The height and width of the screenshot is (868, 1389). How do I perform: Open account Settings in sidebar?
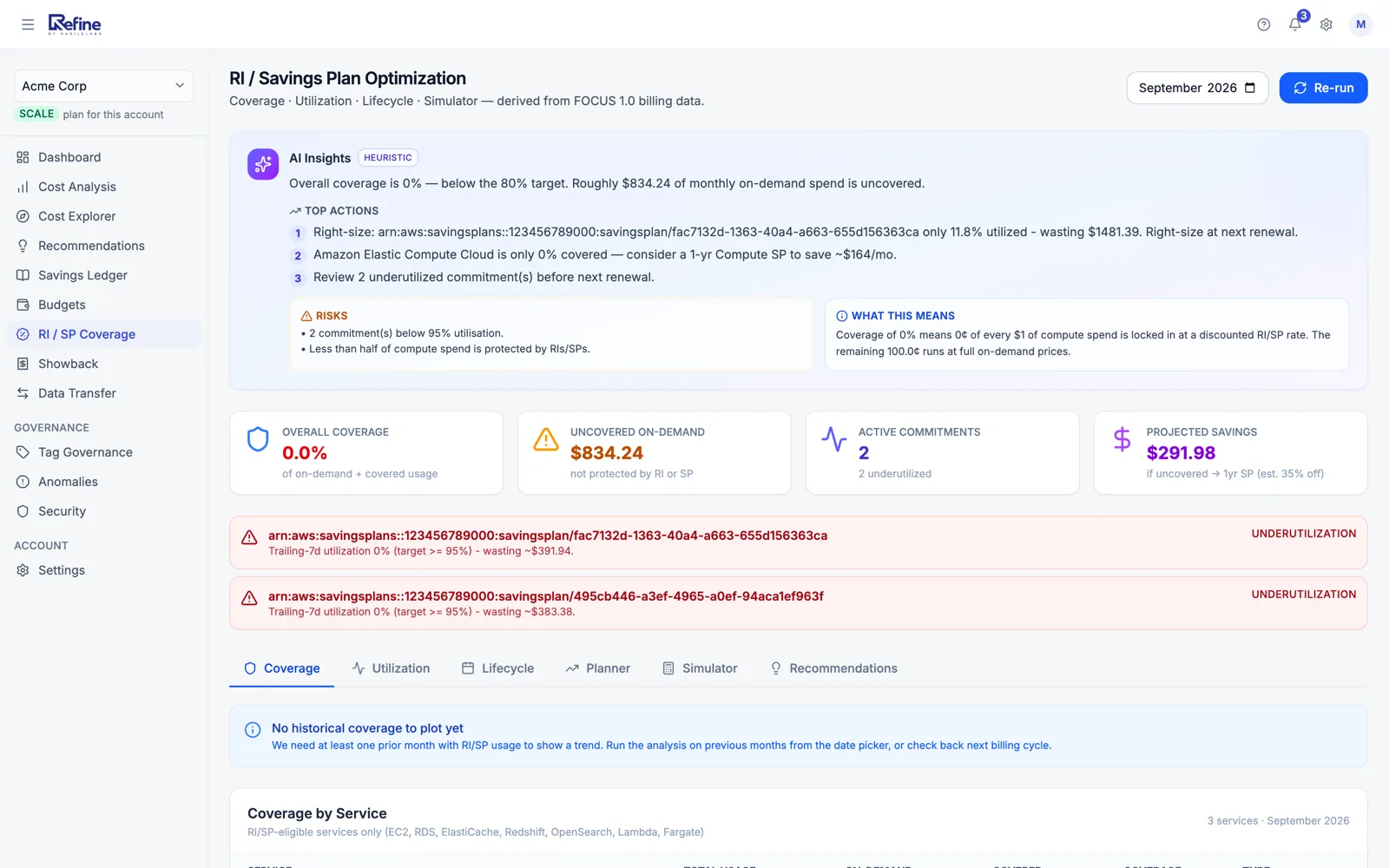(104, 570)
